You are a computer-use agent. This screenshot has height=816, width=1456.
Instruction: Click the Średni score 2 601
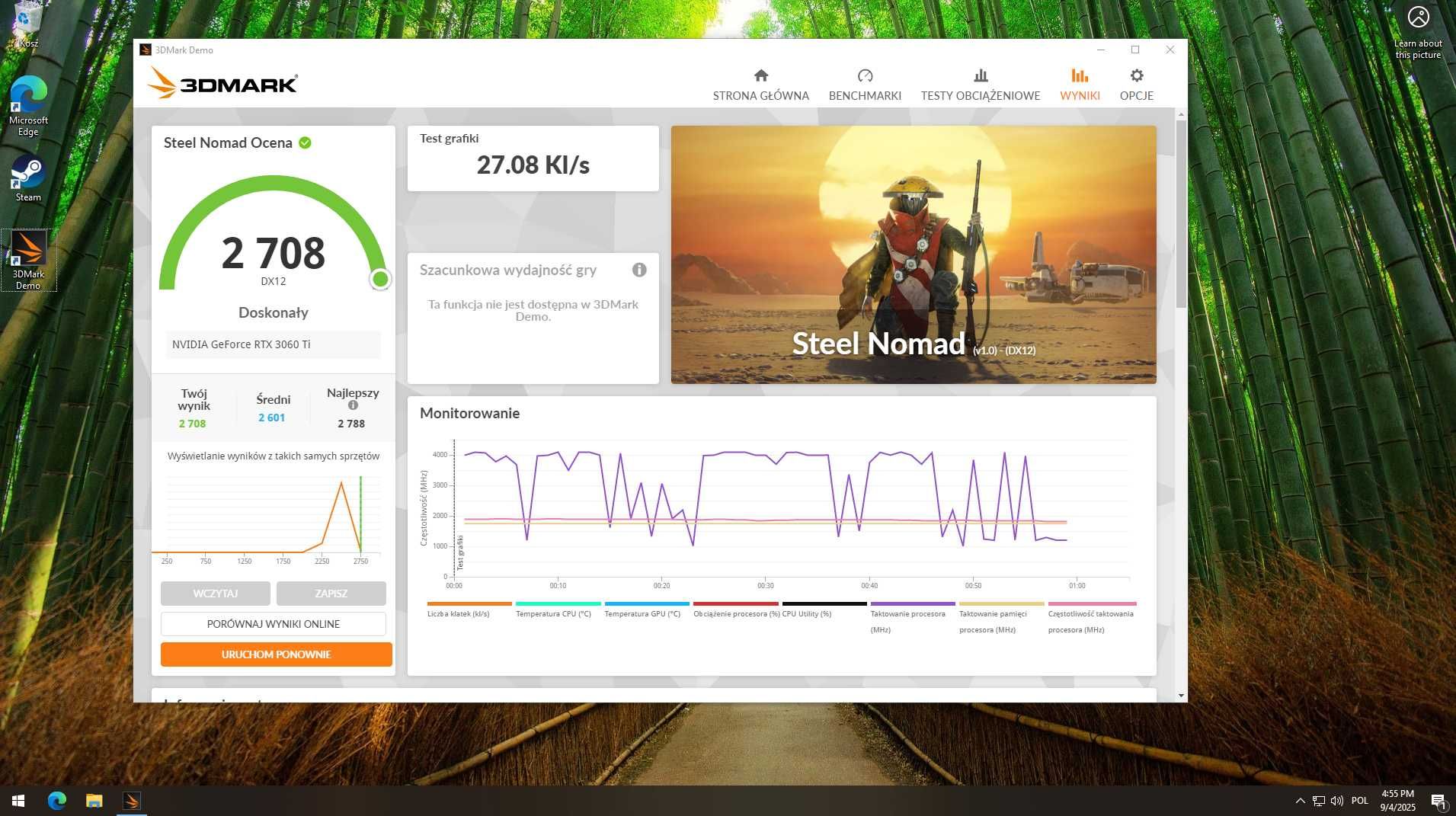click(x=271, y=418)
